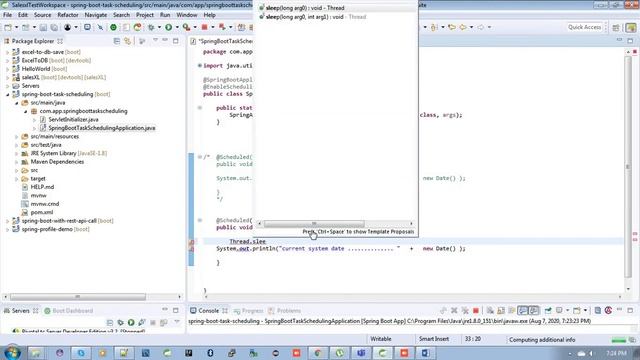Collapse the src/main/java folder
This screenshot has width=640, height=360.
point(16,103)
